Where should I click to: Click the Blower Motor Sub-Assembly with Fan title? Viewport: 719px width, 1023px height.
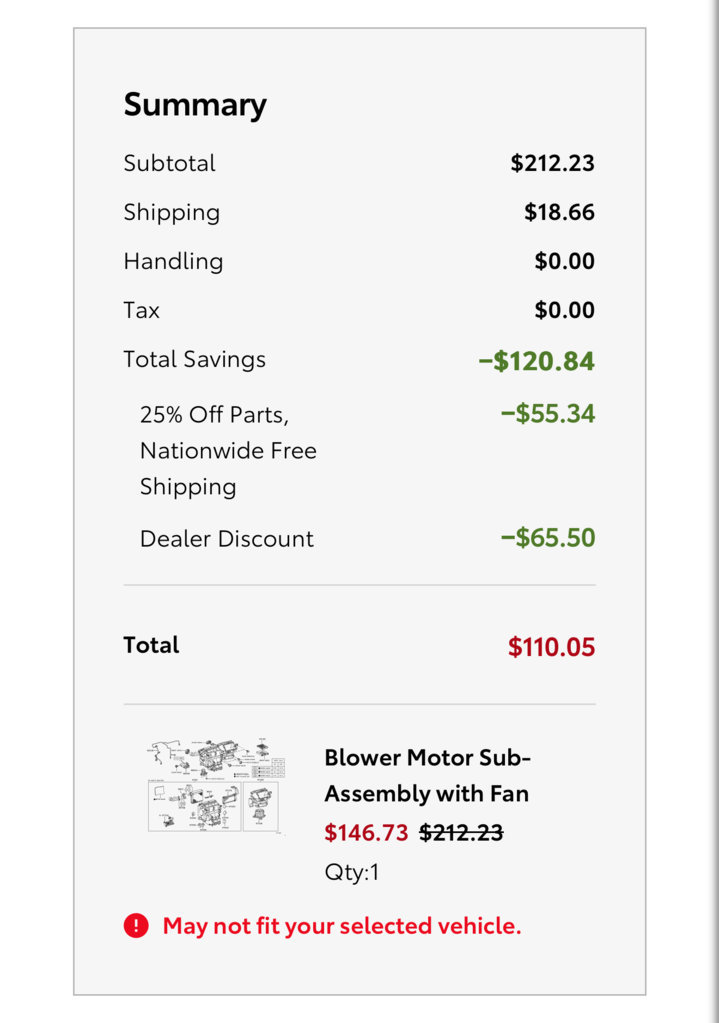point(427,775)
